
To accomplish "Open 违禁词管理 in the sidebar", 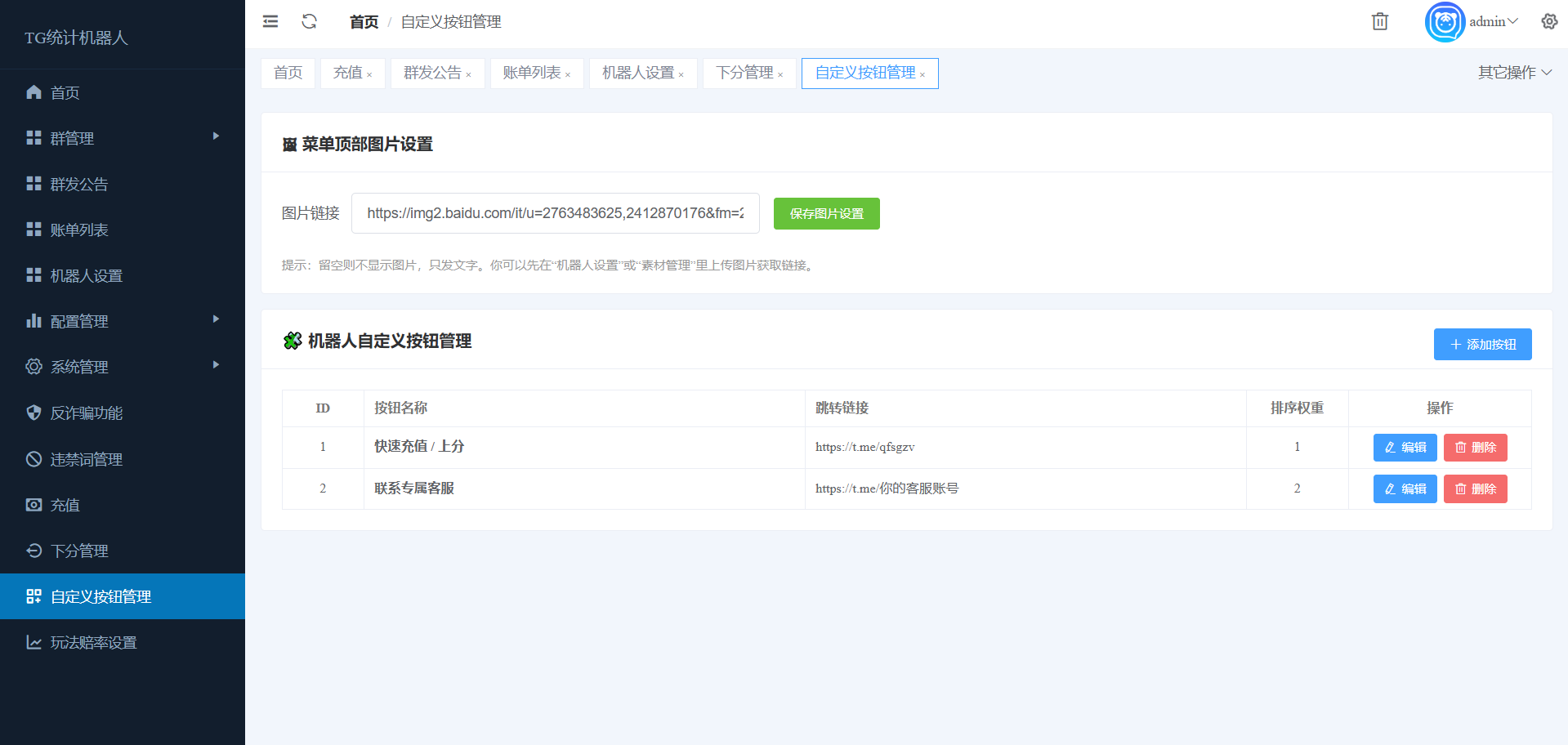I will [x=86, y=459].
